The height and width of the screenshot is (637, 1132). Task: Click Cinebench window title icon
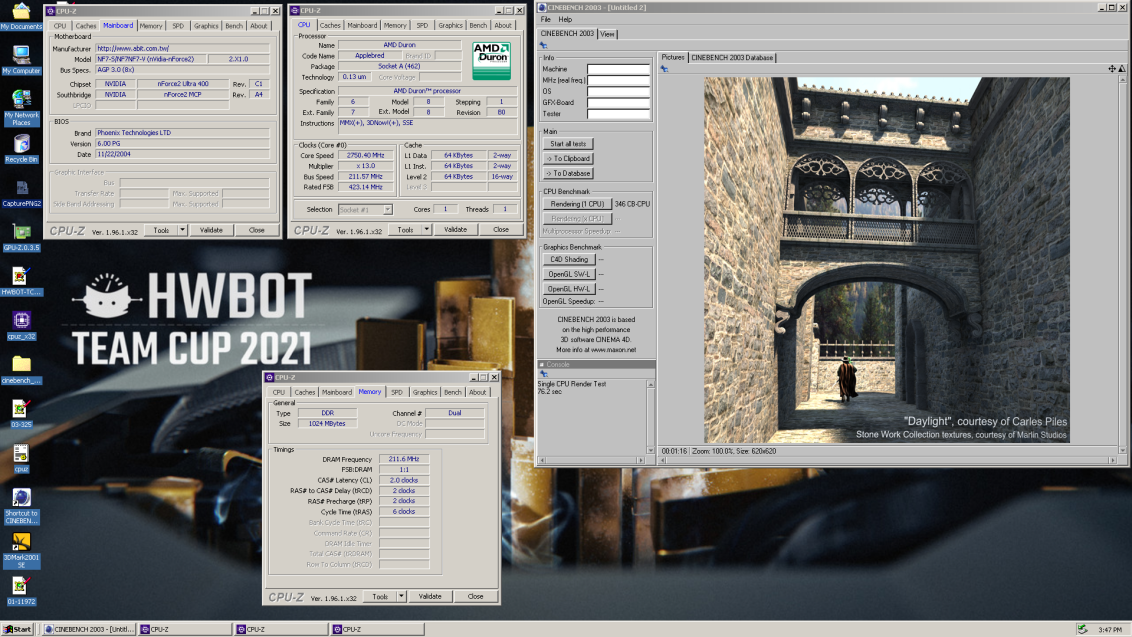[541, 7]
